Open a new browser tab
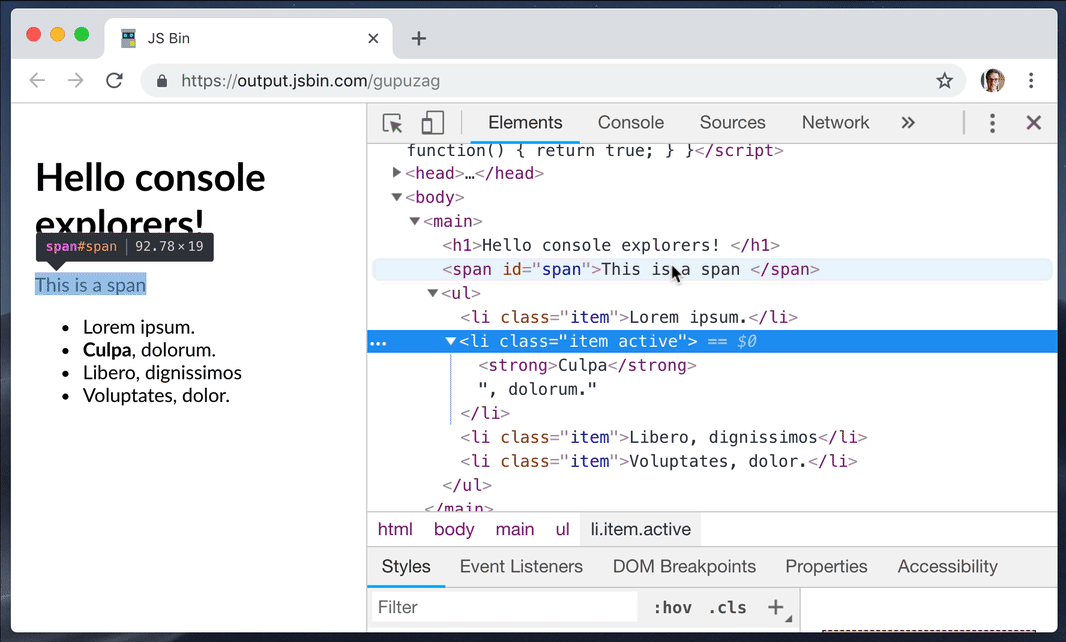This screenshot has width=1066, height=642. click(x=419, y=39)
